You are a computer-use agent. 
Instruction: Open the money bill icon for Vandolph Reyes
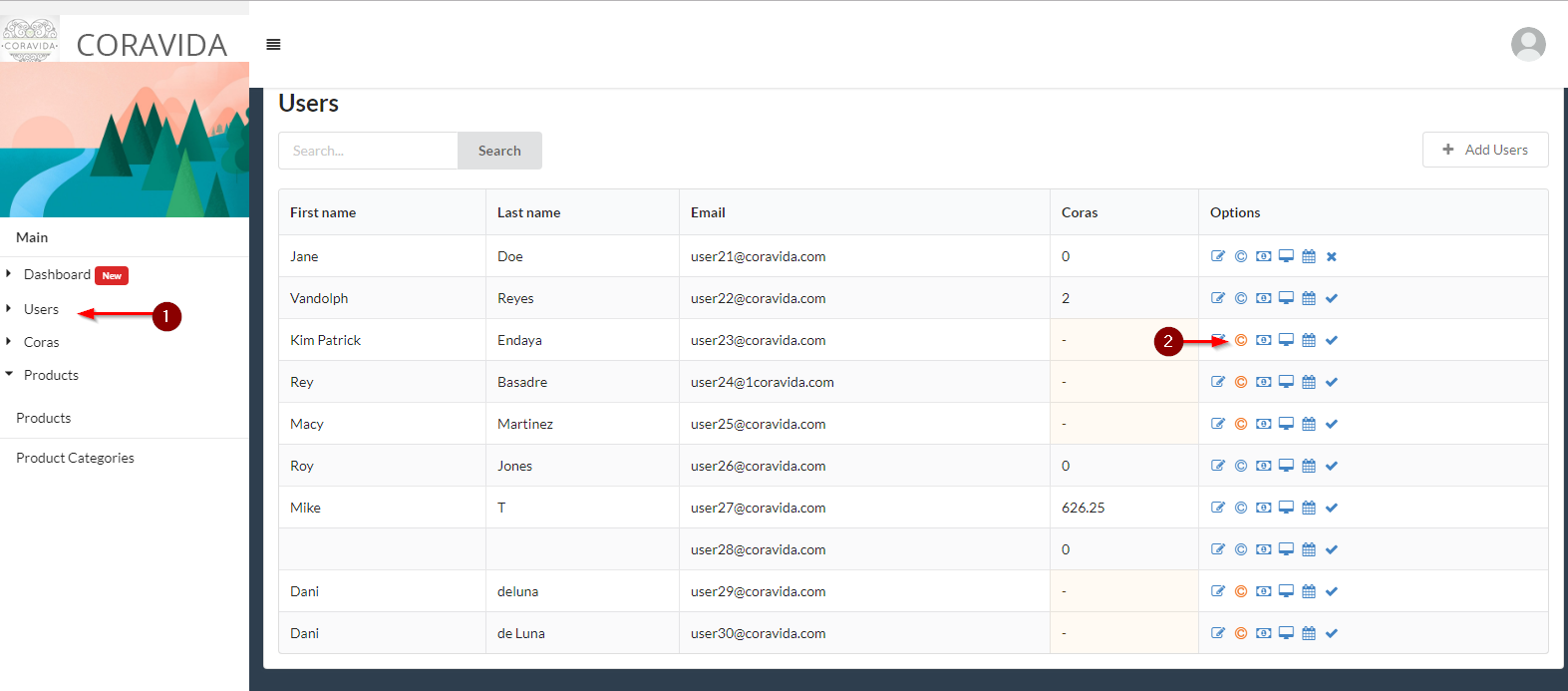click(1263, 298)
